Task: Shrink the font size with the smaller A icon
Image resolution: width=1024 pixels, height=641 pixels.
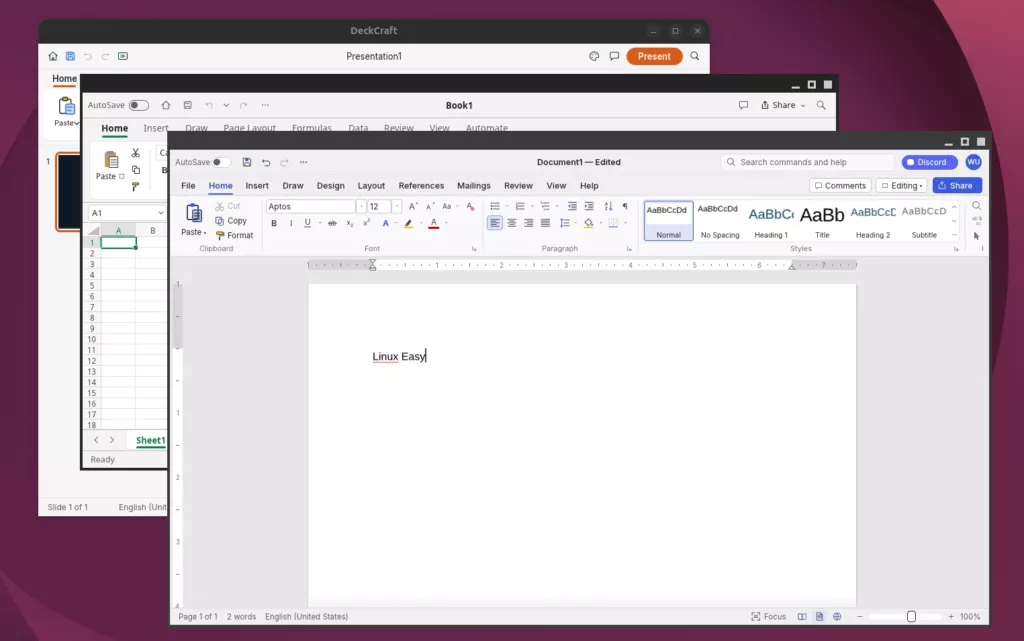Action: [x=430, y=206]
